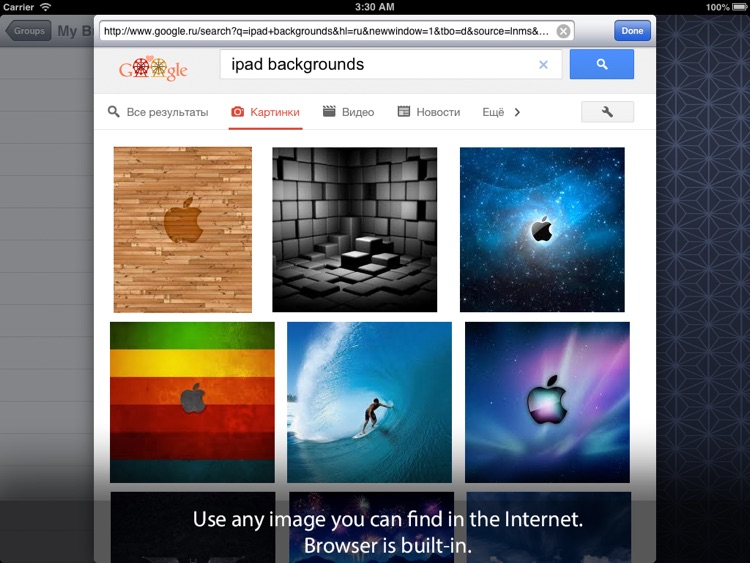
Task: Clear the search query with the blue X
Action: click(x=543, y=65)
